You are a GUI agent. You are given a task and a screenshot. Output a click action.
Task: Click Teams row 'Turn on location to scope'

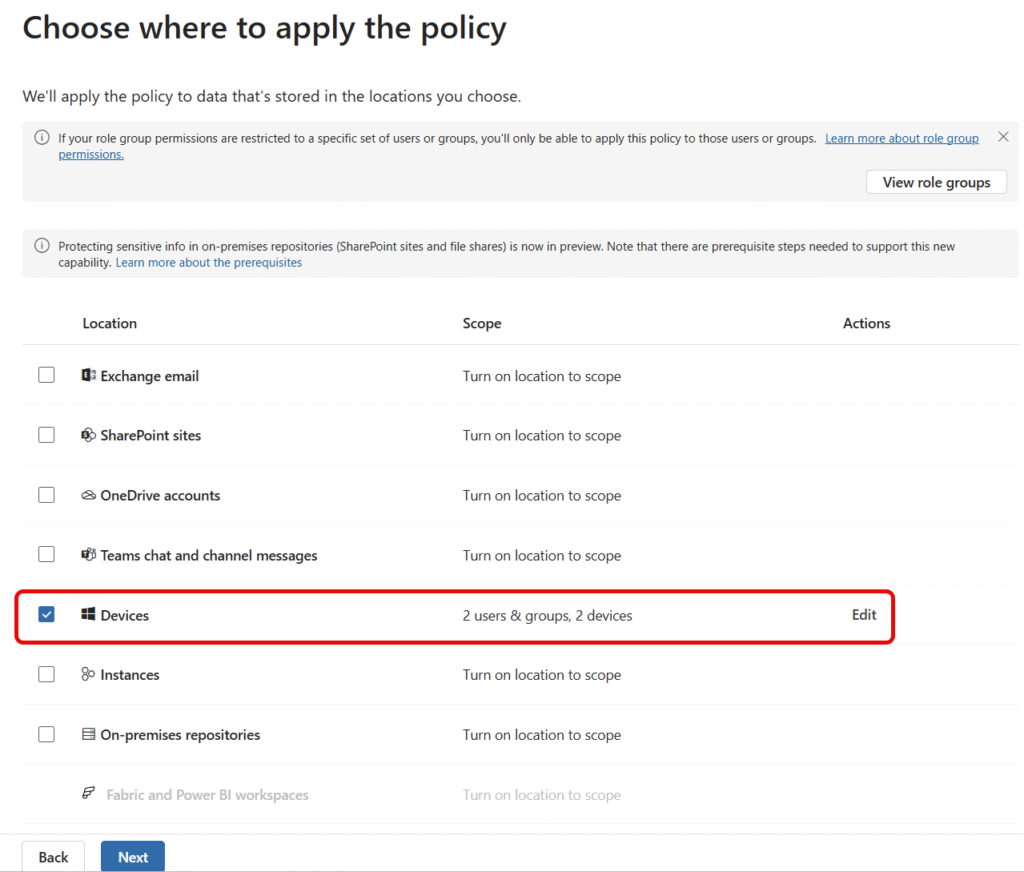point(541,556)
